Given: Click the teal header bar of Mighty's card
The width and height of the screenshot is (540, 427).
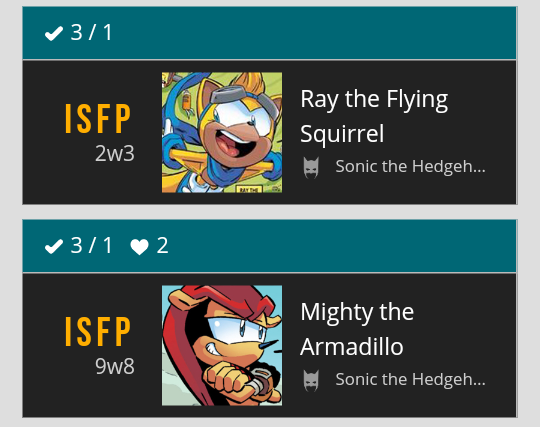Looking at the screenshot, I should coord(270,246).
